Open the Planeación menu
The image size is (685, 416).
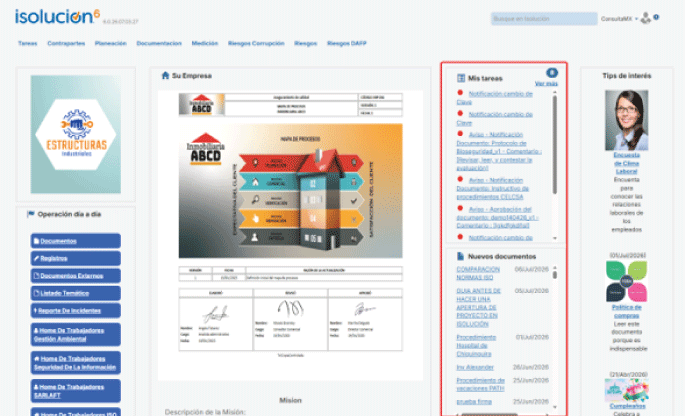(111, 43)
